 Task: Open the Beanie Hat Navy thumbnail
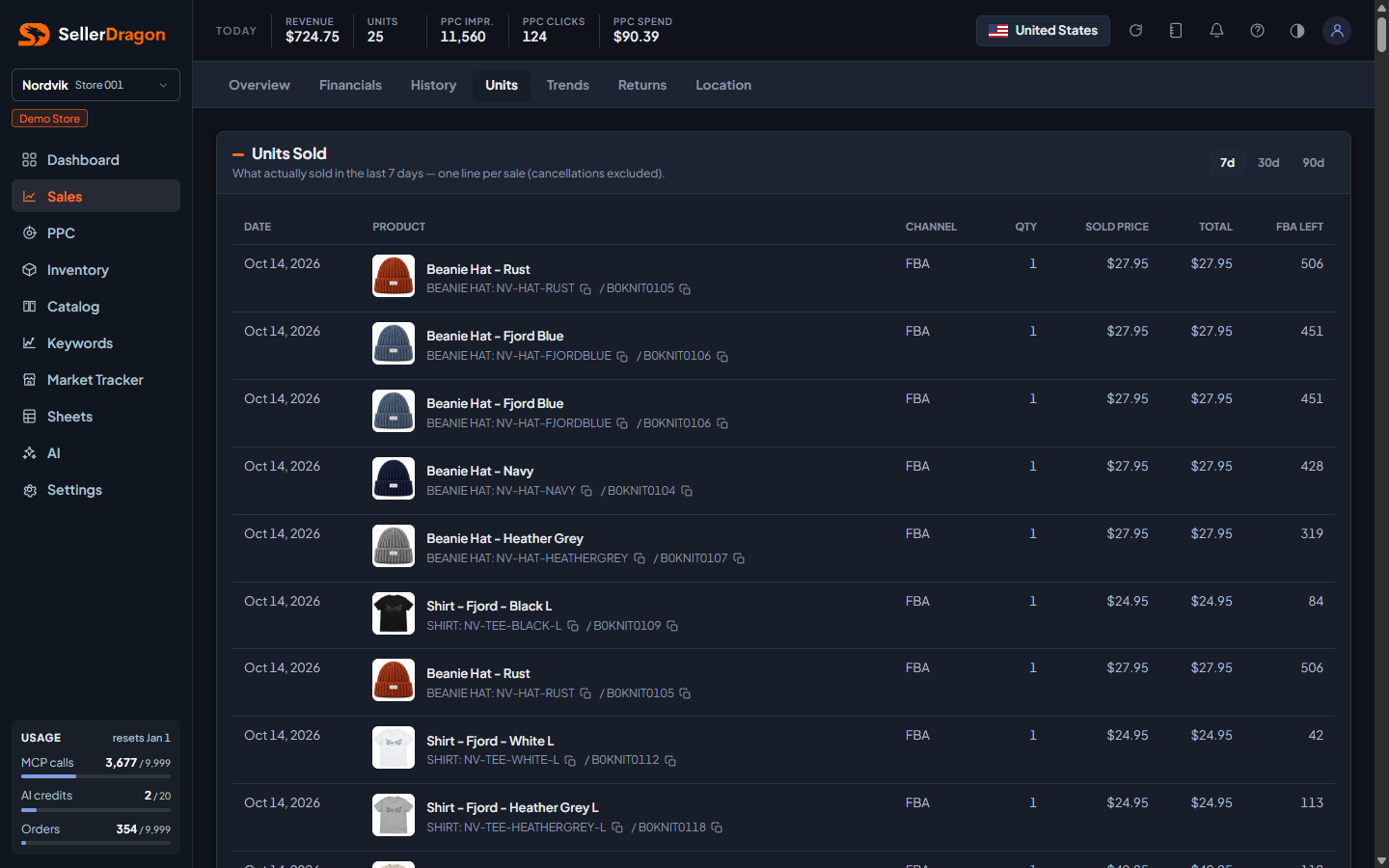point(394,478)
